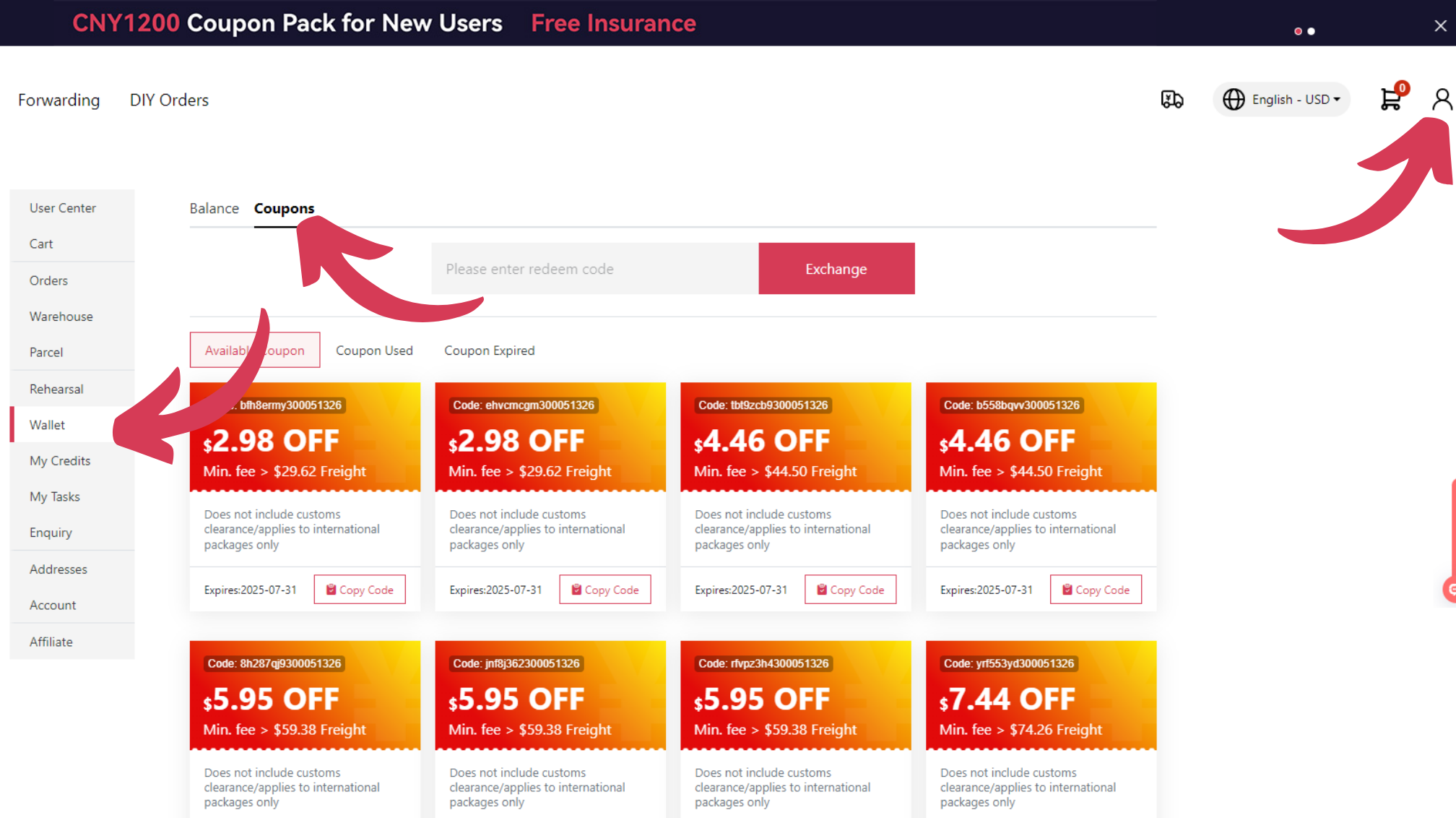Copy code for bfh8ermy300051326 coupon
The image size is (1456, 818).
360,590
